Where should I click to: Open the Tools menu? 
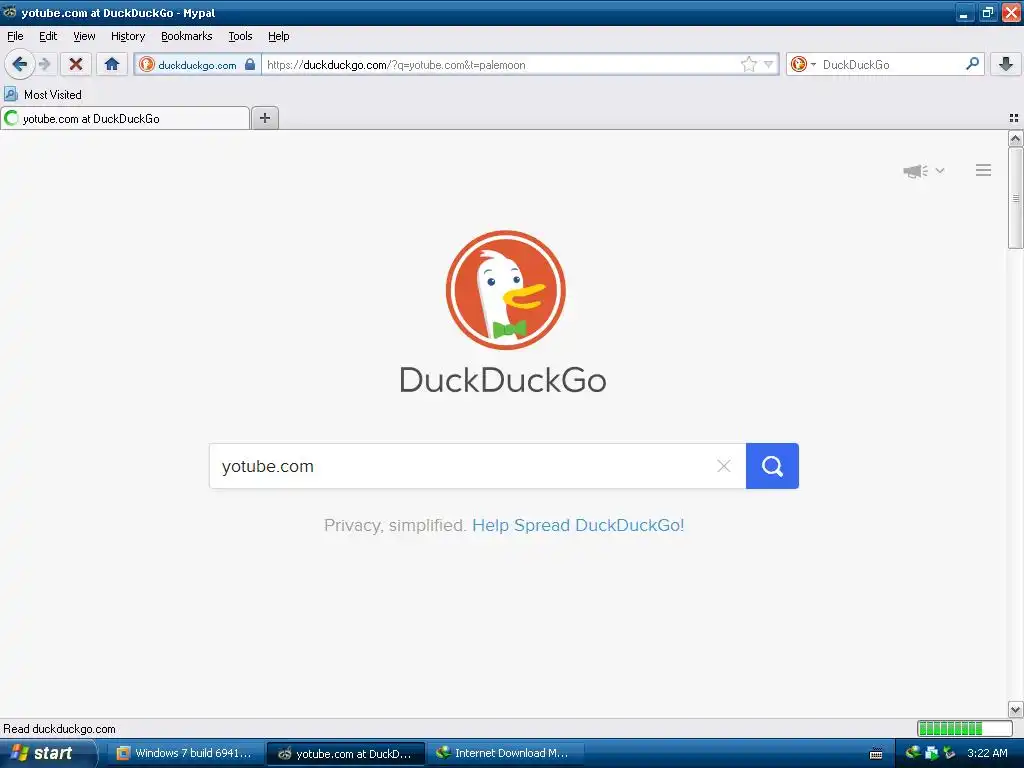click(240, 36)
